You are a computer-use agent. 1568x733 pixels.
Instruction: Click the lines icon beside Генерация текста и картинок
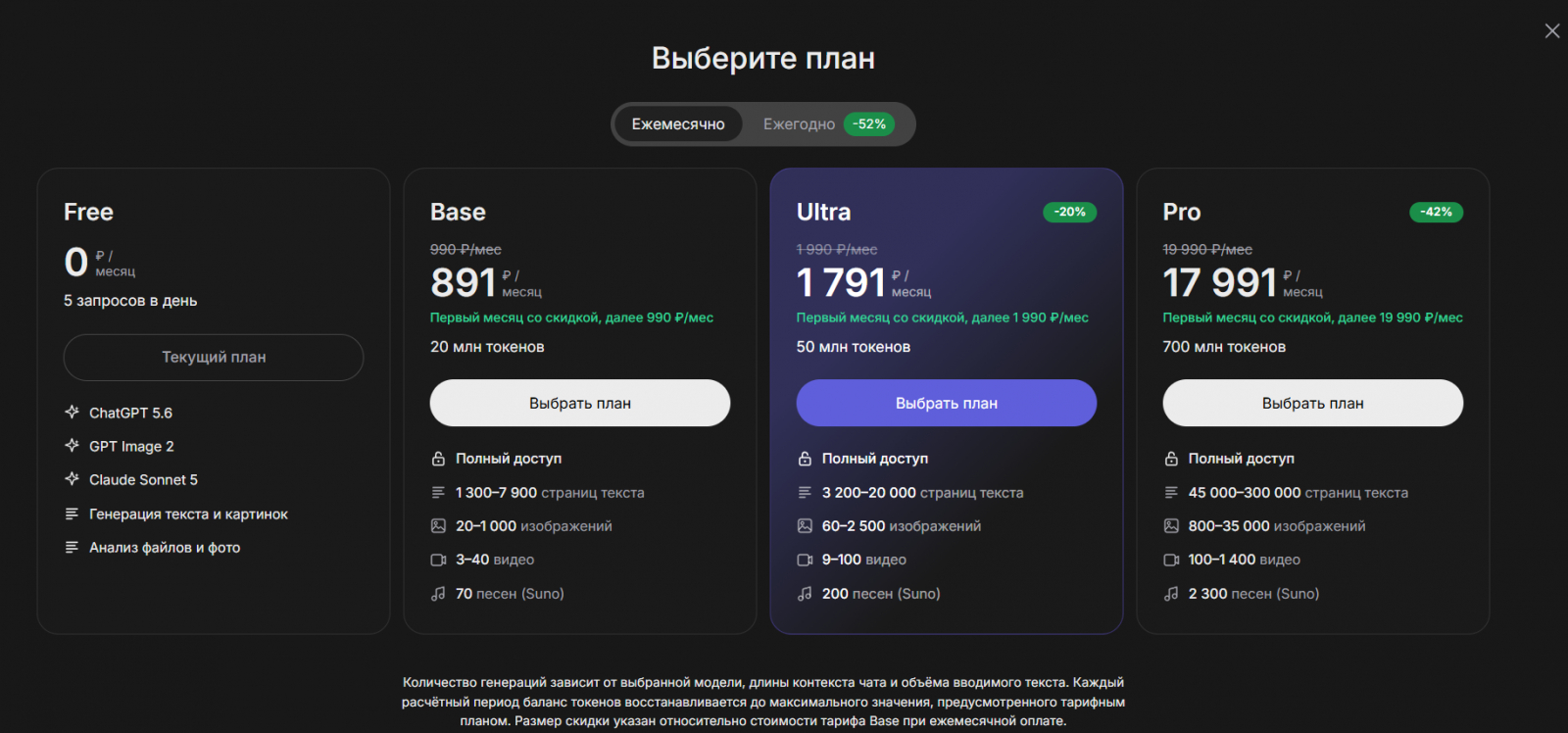[x=72, y=513]
